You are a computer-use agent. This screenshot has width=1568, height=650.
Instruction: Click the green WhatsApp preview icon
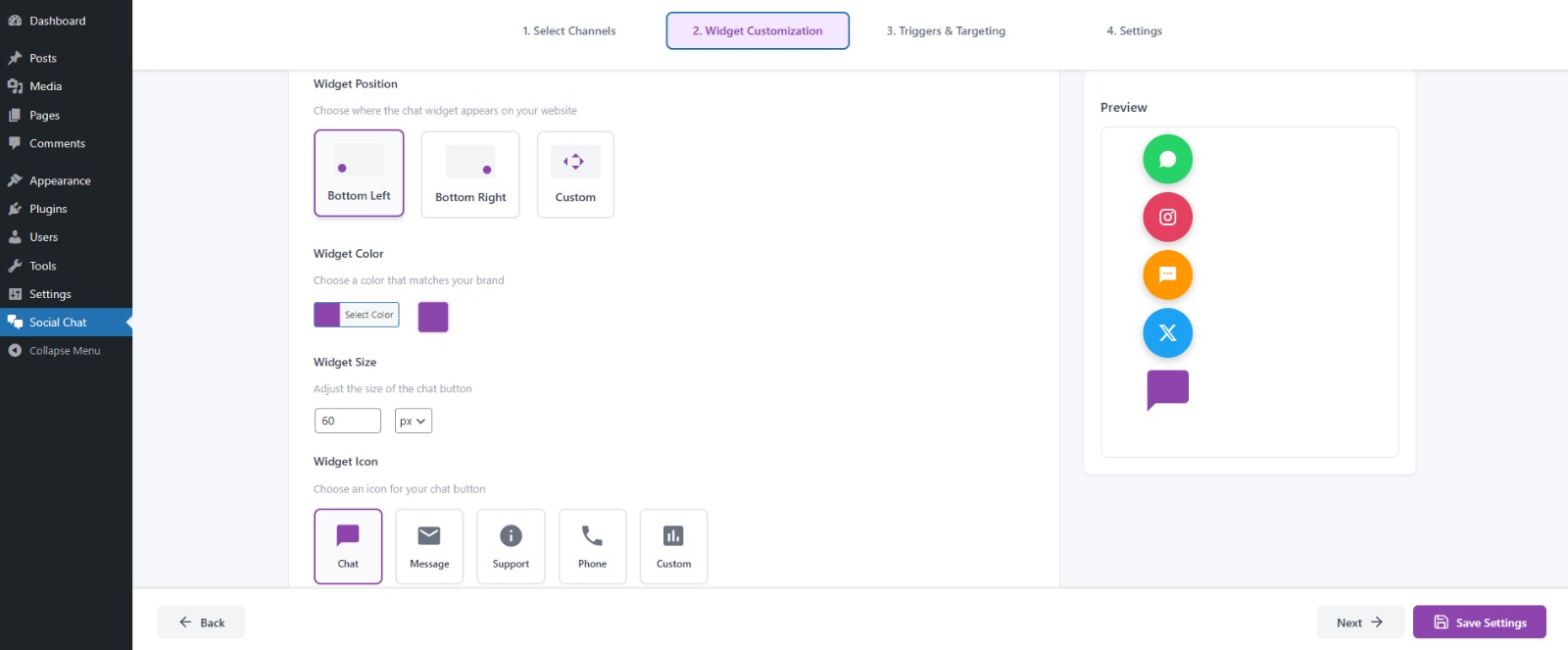(1167, 159)
